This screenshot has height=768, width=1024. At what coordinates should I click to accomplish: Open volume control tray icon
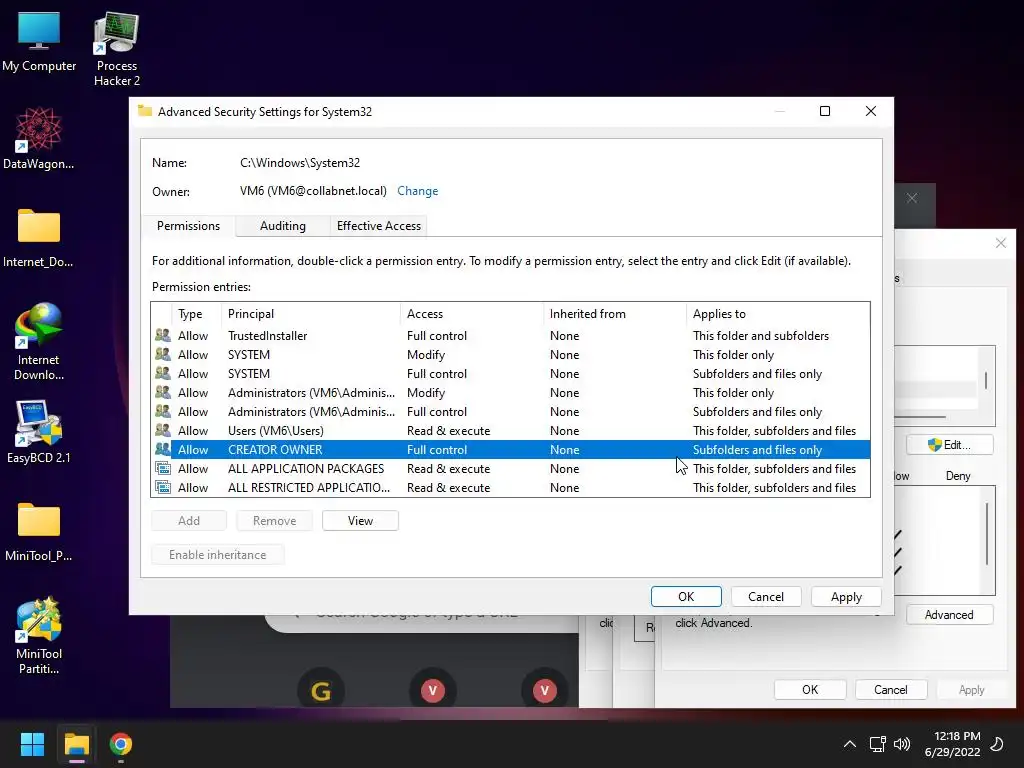(902, 744)
